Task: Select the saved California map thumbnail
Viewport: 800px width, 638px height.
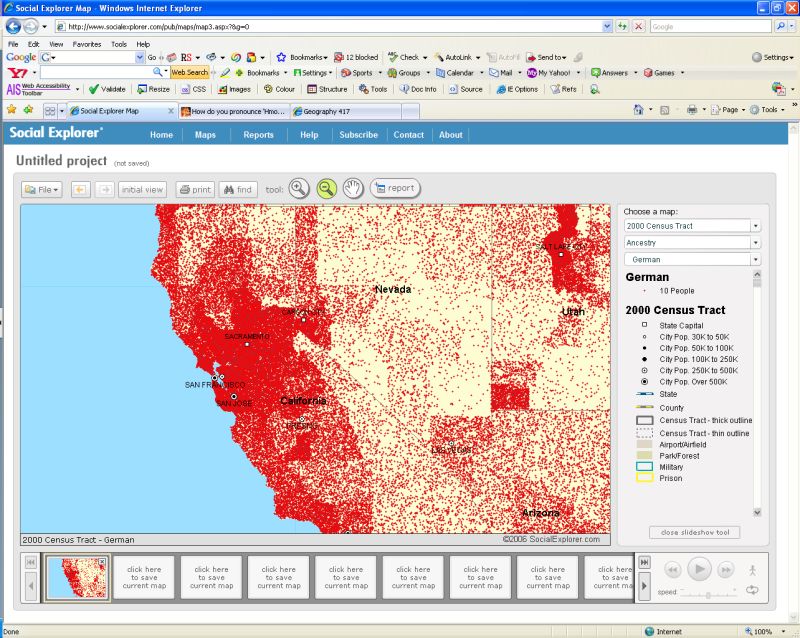Action: click(x=77, y=577)
